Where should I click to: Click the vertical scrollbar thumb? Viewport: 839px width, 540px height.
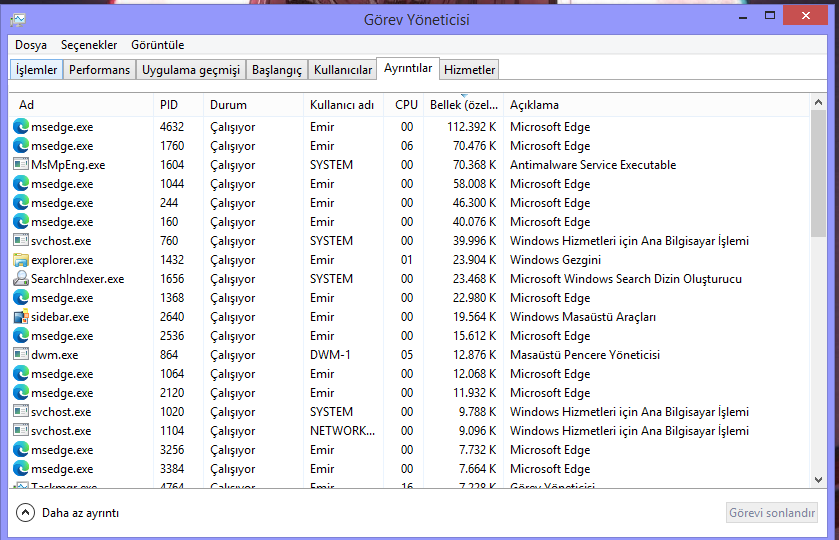tap(818, 173)
